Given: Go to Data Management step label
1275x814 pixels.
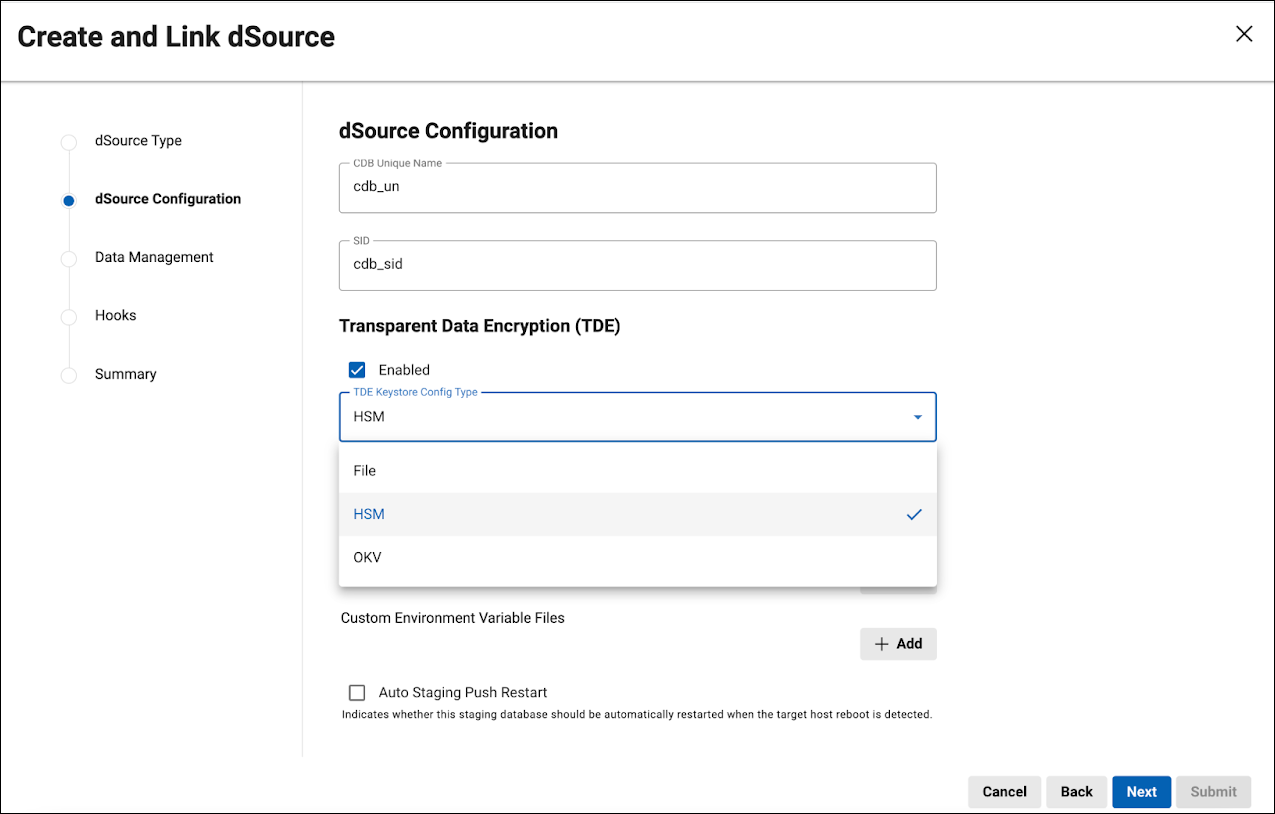Looking at the screenshot, I should pos(154,257).
